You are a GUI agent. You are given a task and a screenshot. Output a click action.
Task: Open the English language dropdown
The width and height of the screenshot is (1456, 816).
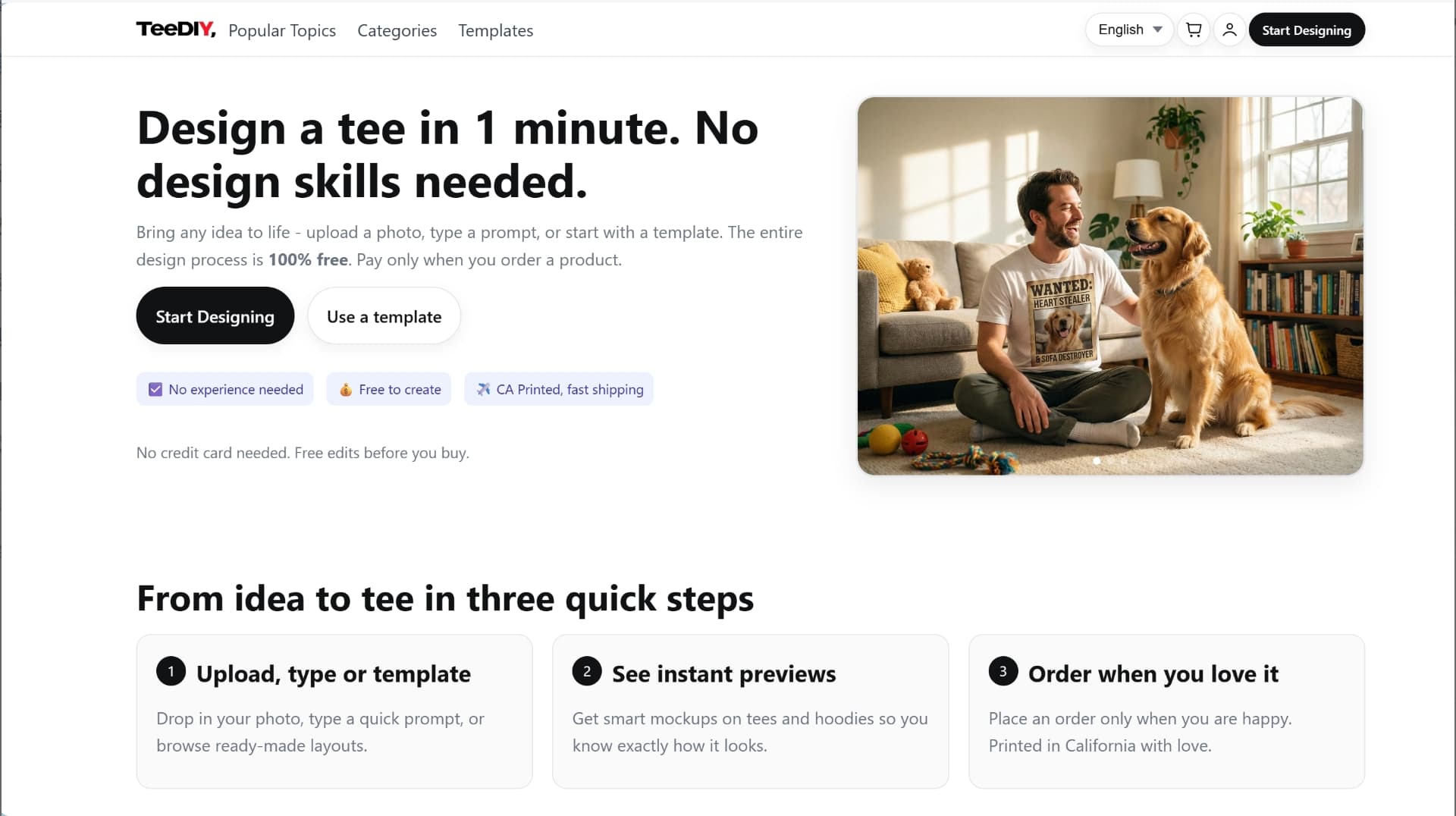(x=1128, y=30)
